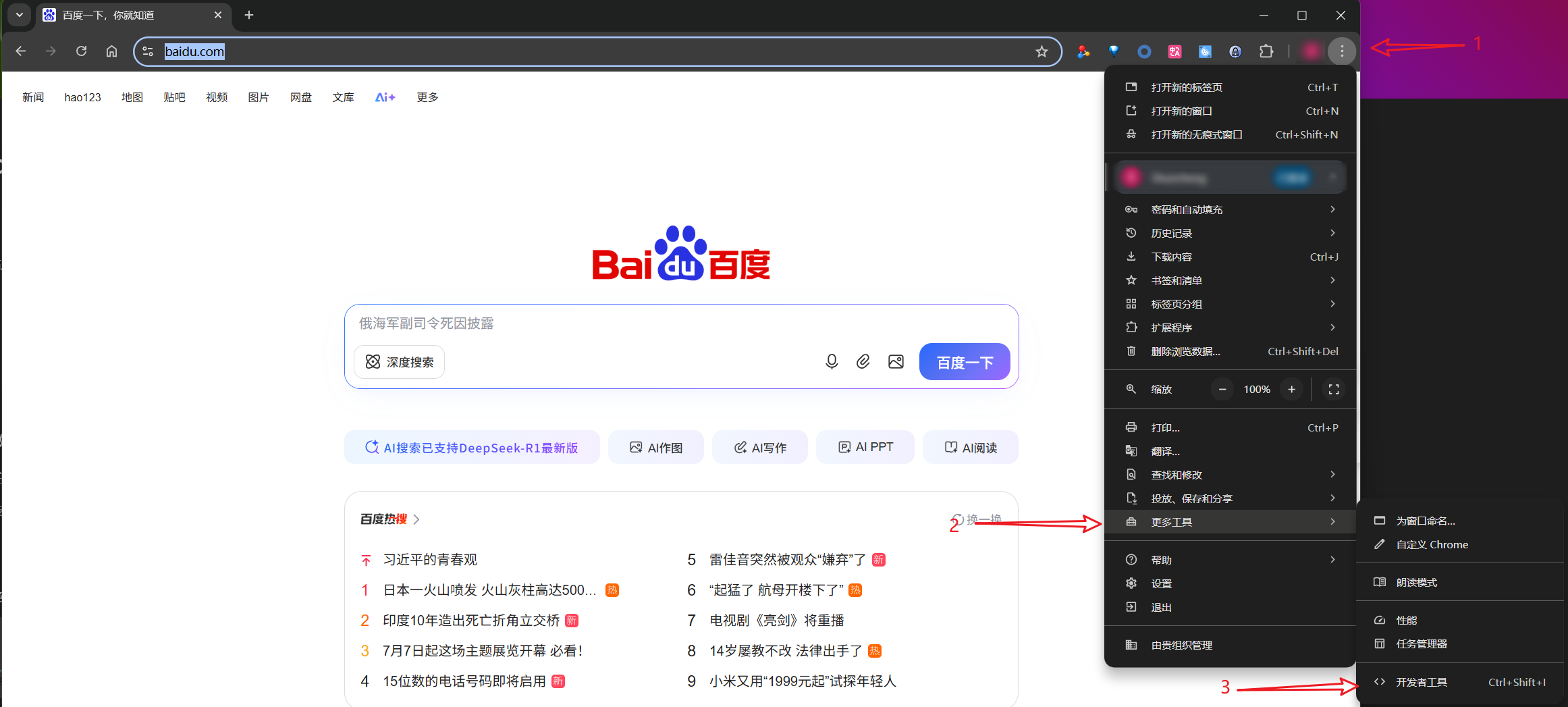Open the 百度热搜 heading link
The width and height of the screenshot is (1568, 707).
pos(390,519)
